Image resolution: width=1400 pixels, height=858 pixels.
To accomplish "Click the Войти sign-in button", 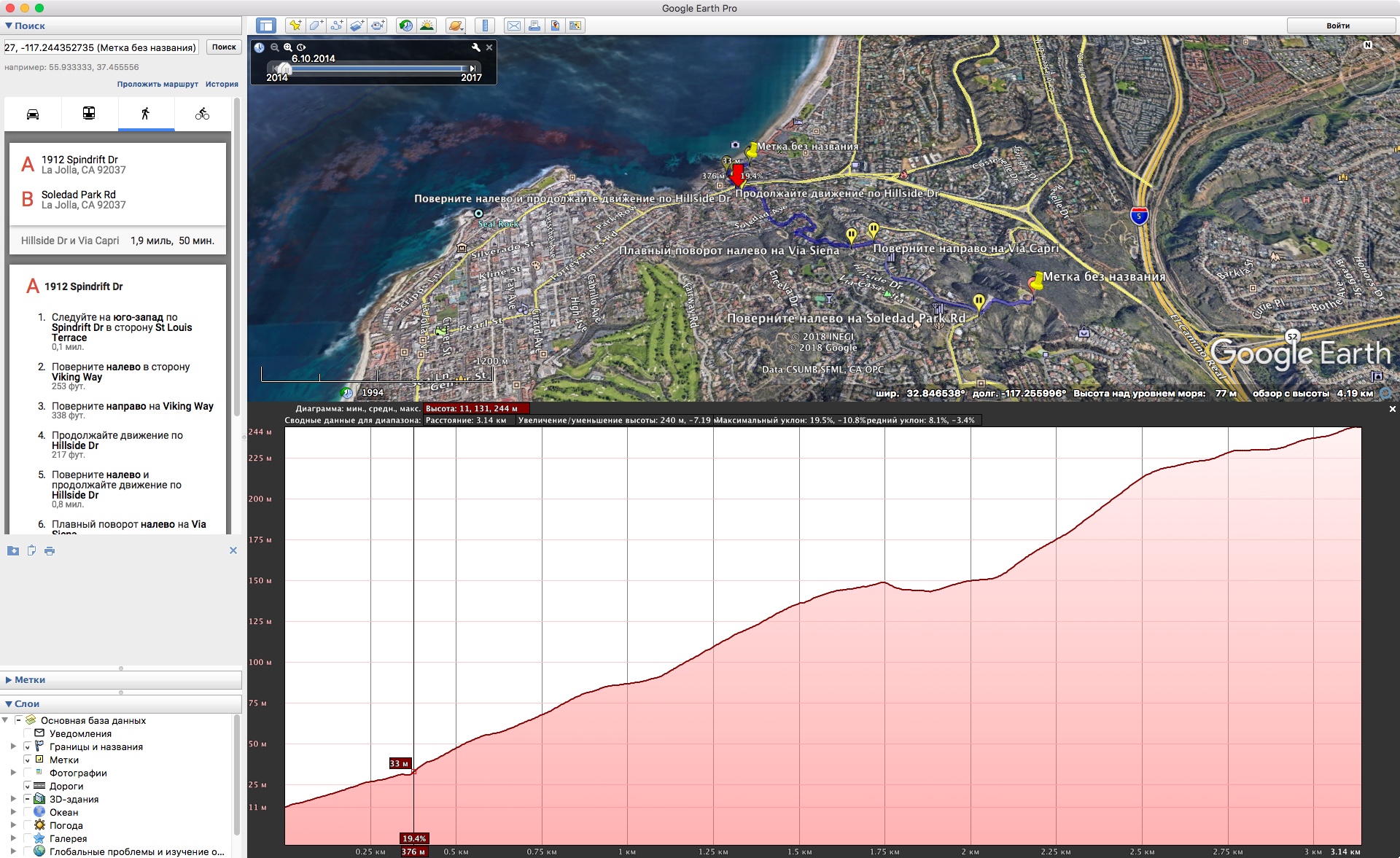I will [x=1338, y=26].
